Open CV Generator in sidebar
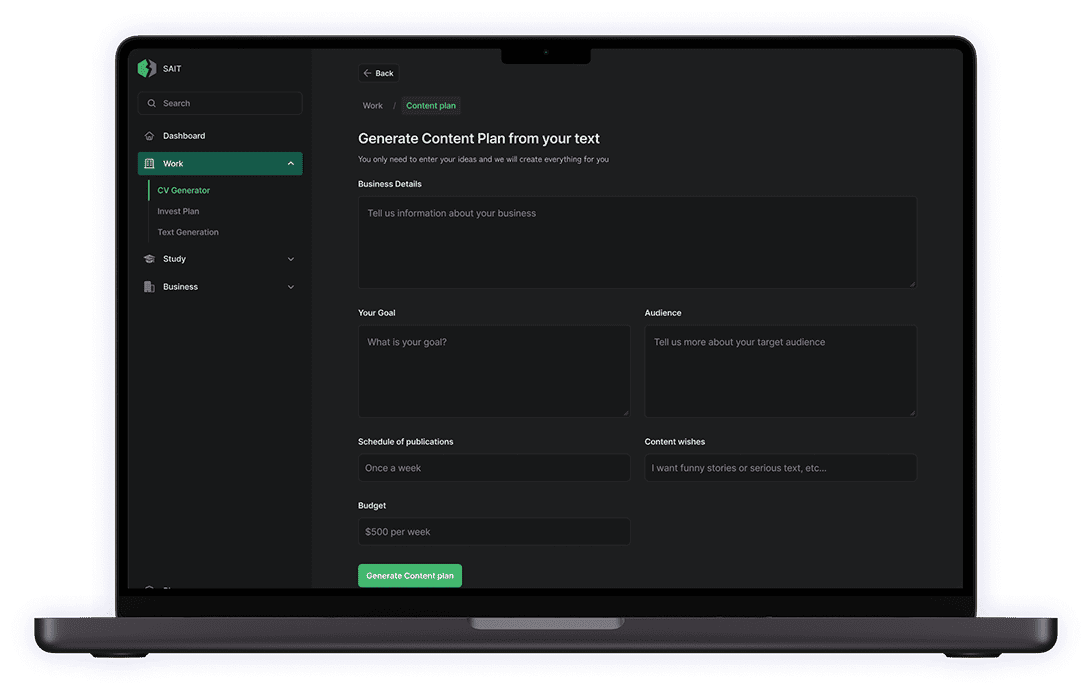 click(x=184, y=190)
